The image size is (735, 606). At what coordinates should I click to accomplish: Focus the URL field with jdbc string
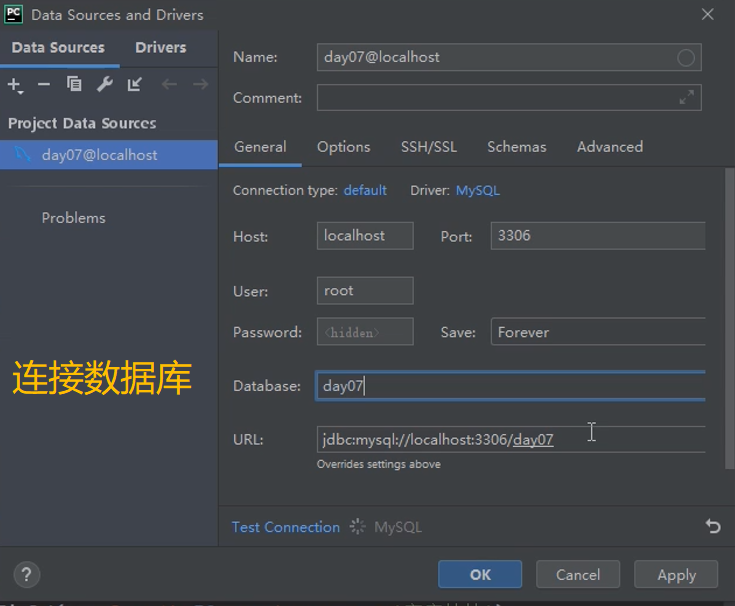(511, 439)
